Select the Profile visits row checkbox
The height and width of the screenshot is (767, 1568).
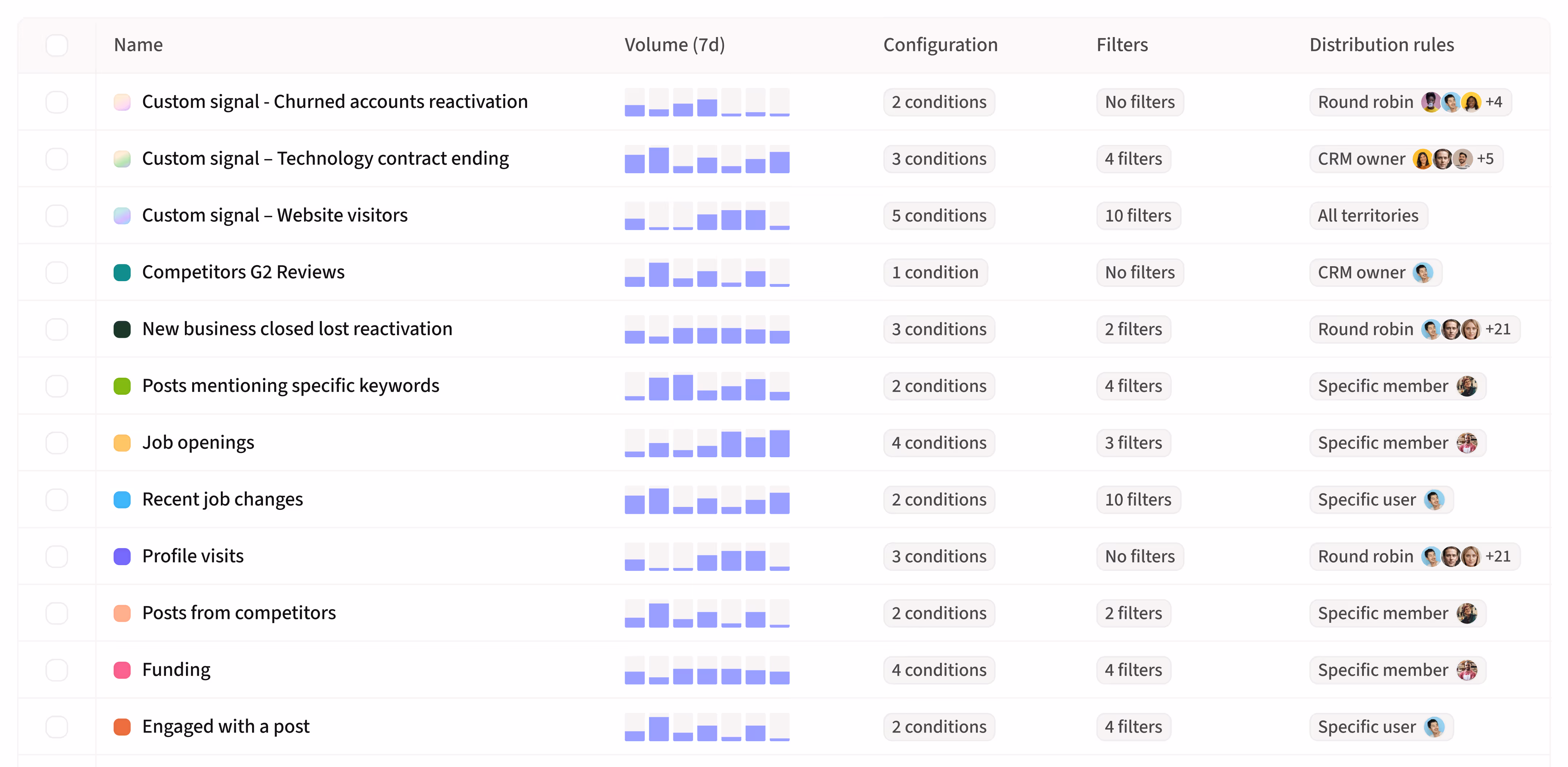(x=57, y=556)
